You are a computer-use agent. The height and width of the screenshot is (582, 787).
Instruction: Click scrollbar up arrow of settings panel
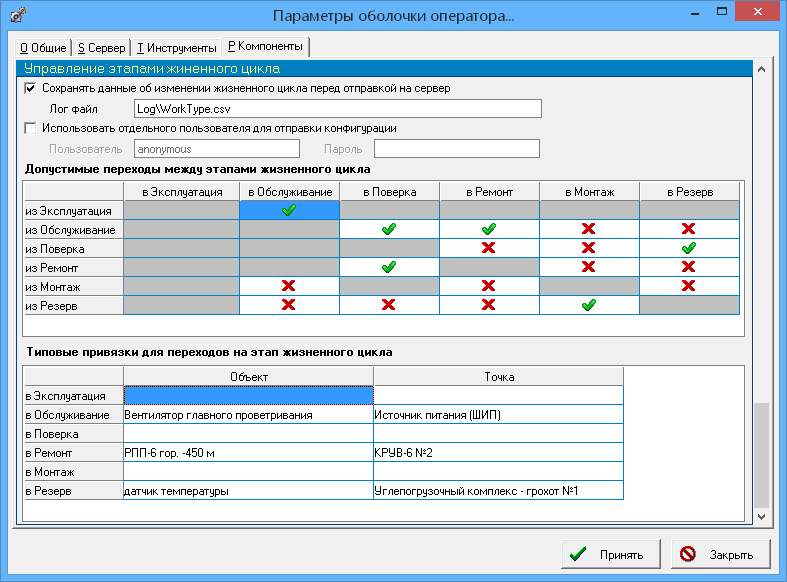761,69
